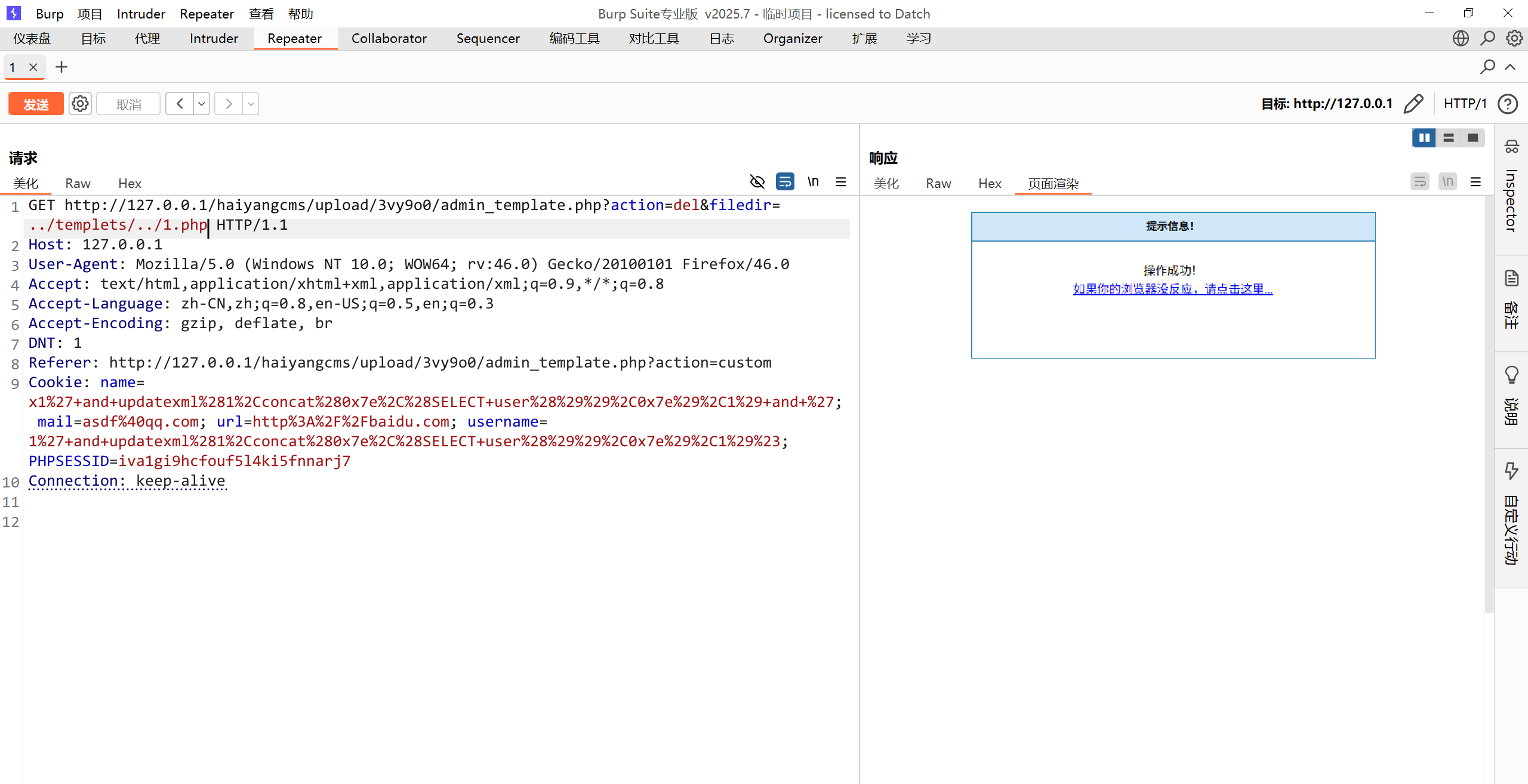Click the 自定义行动 lightning icon in sidebar
The height and width of the screenshot is (784, 1528).
[1511, 471]
